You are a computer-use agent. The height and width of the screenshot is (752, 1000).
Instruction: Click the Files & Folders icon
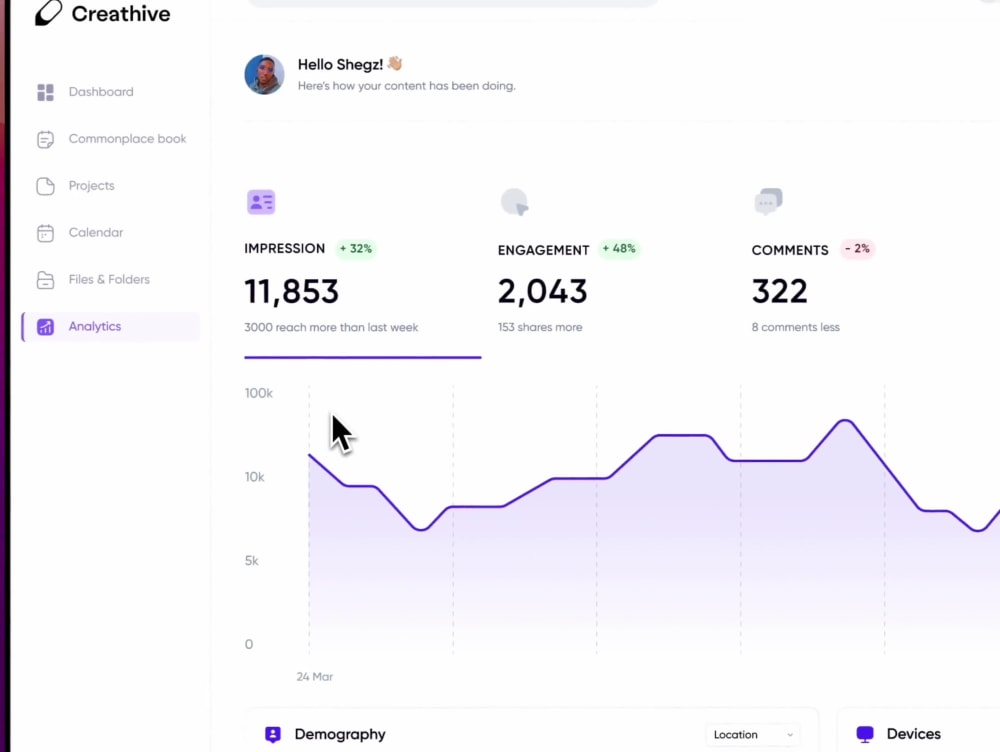coord(45,279)
